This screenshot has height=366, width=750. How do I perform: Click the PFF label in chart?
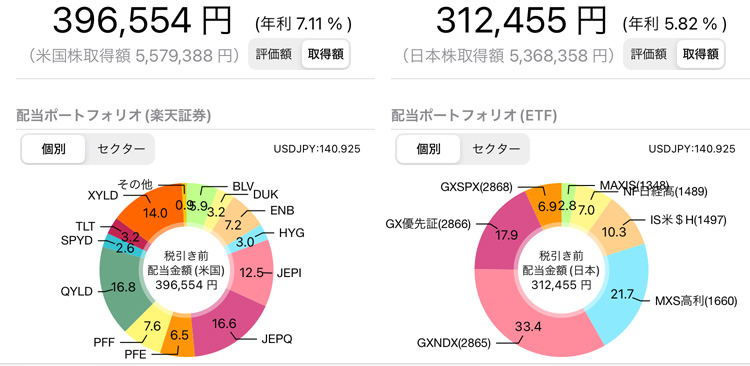tap(104, 343)
